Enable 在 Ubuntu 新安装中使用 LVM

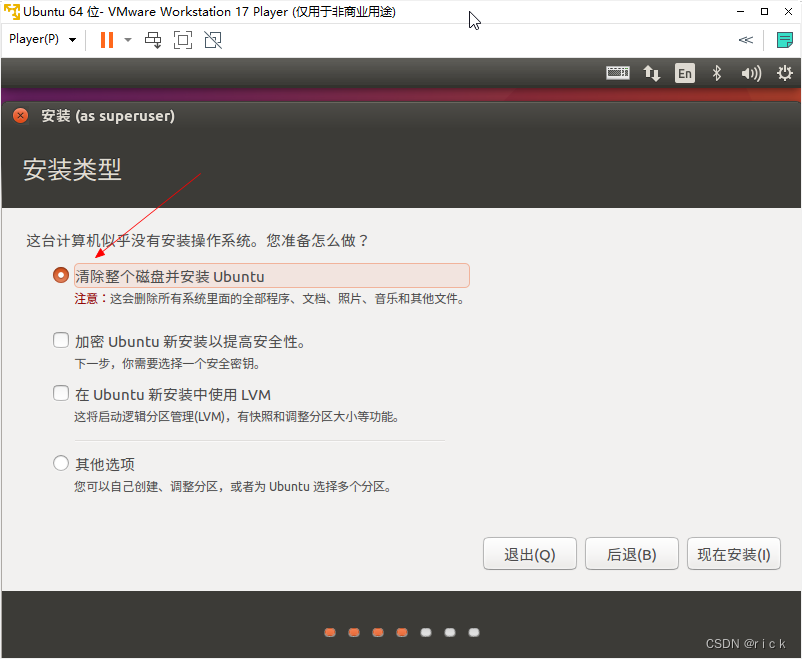(60, 393)
